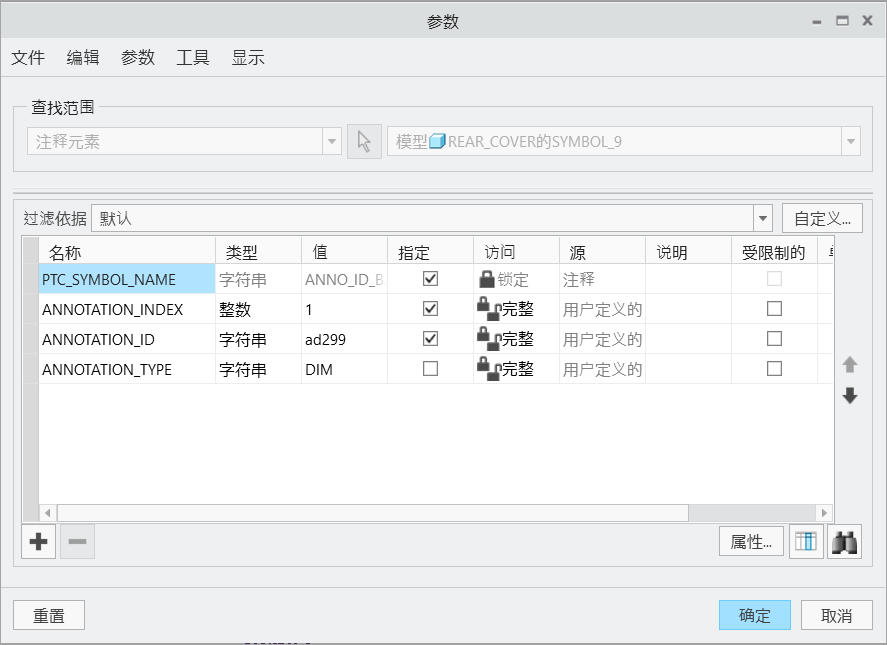Image resolution: width=887 pixels, height=645 pixels.
Task: Expand the 过滤依据 filter dropdown
Action: (x=763, y=218)
